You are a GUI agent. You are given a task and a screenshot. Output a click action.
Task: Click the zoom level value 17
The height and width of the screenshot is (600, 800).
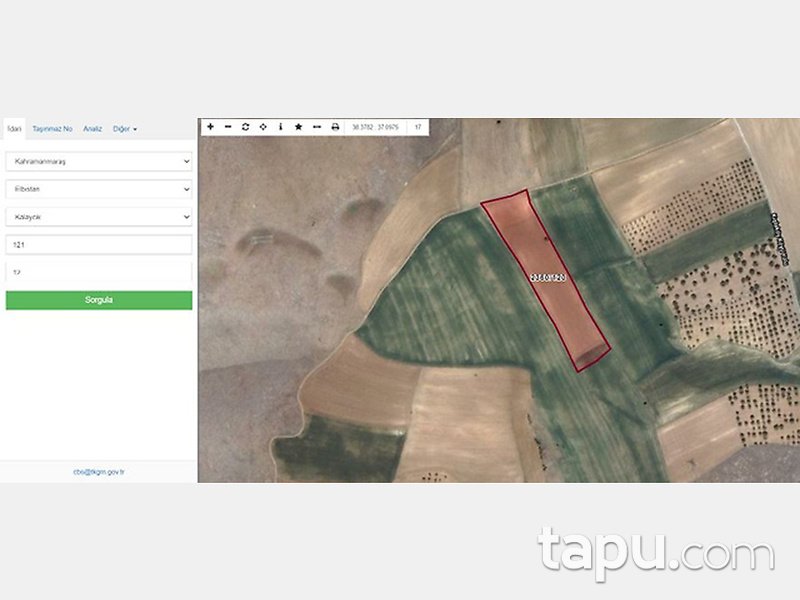coord(418,127)
